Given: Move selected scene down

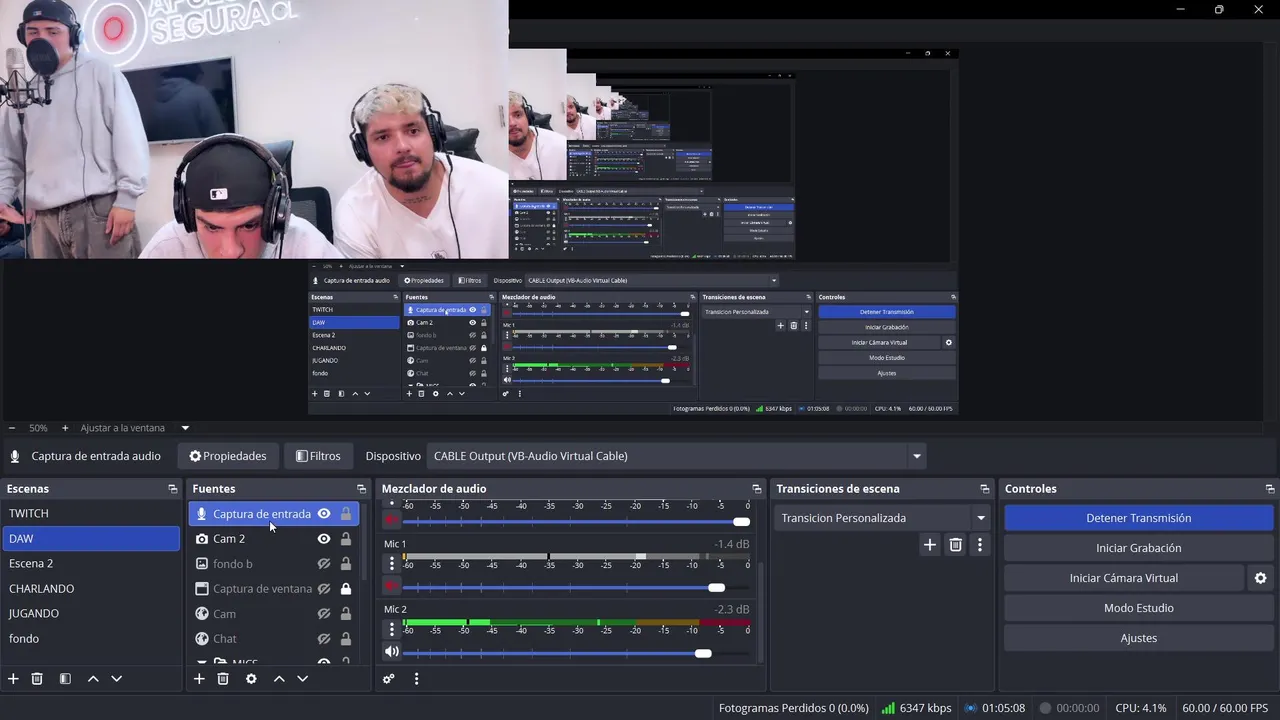Looking at the screenshot, I should pos(116,678).
